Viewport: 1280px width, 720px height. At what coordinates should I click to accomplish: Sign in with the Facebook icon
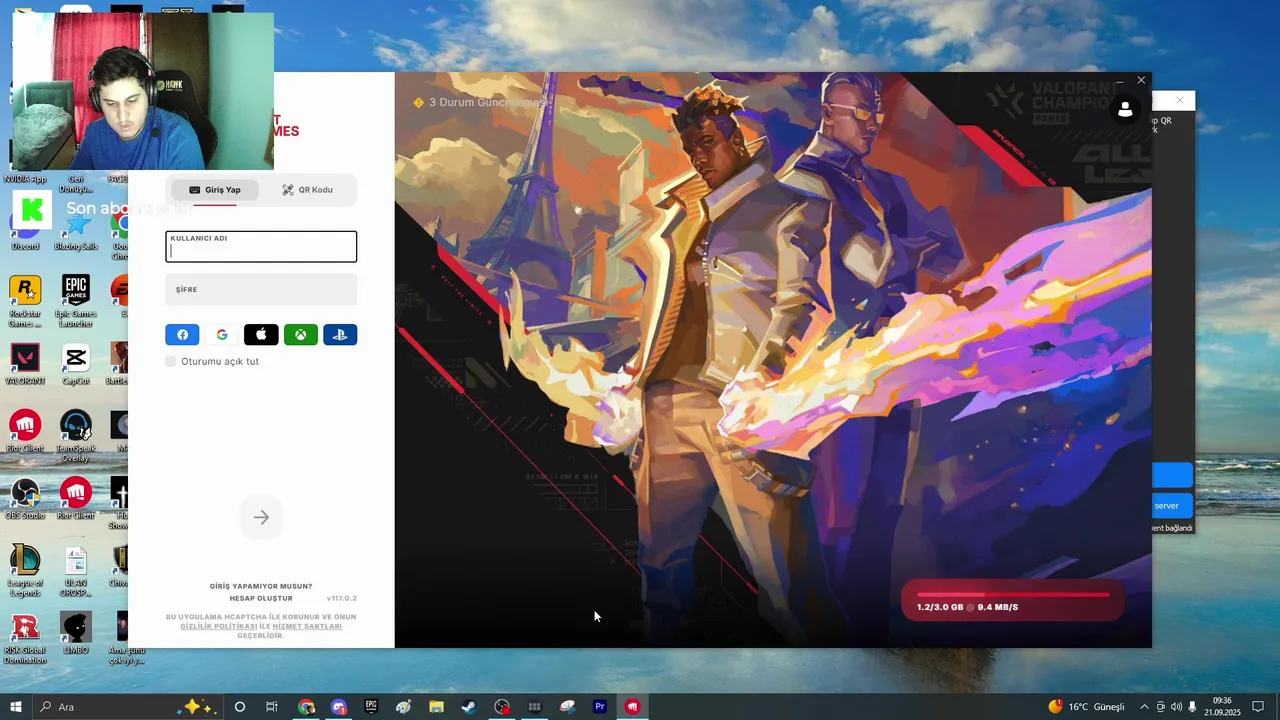pyautogui.click(x=182, y=335)
